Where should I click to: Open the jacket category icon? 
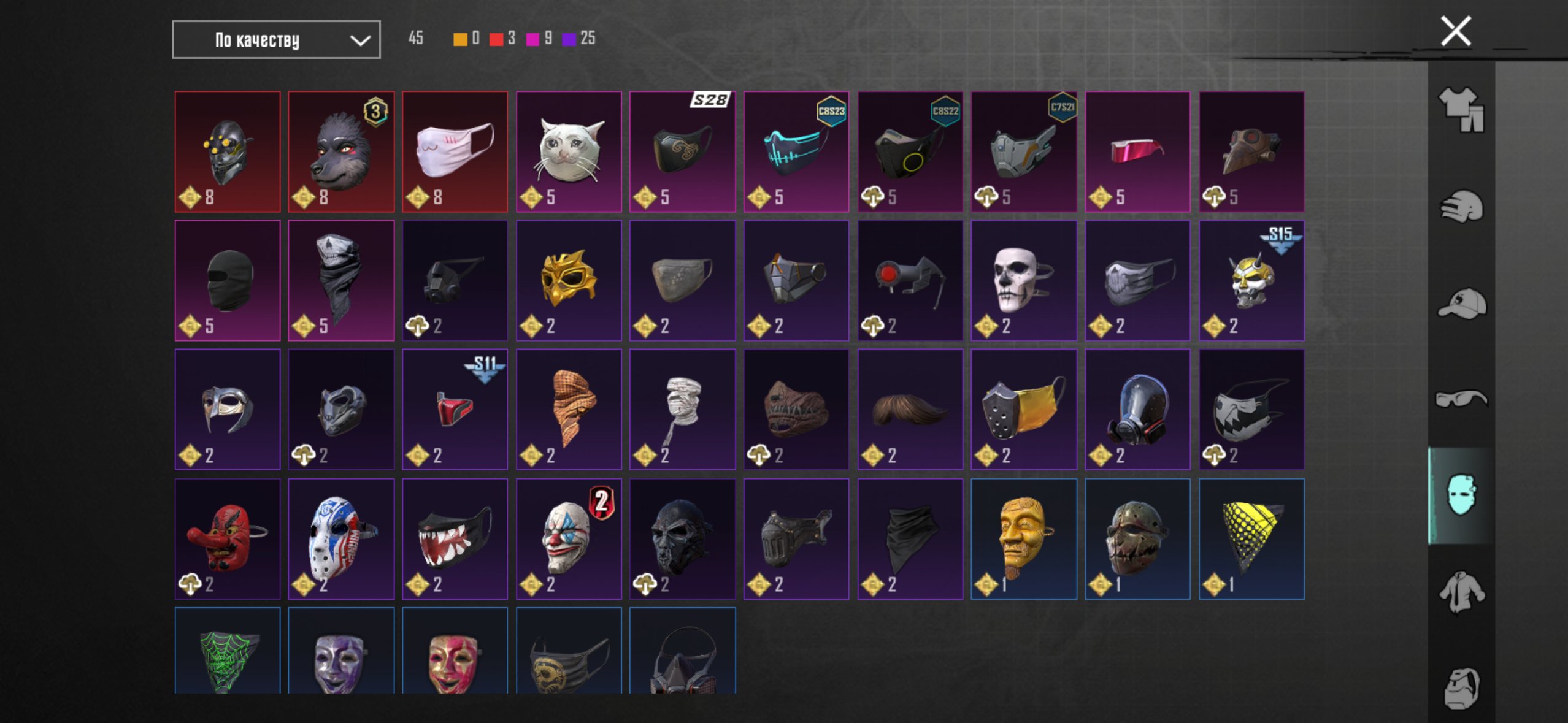click(1462, 592)
